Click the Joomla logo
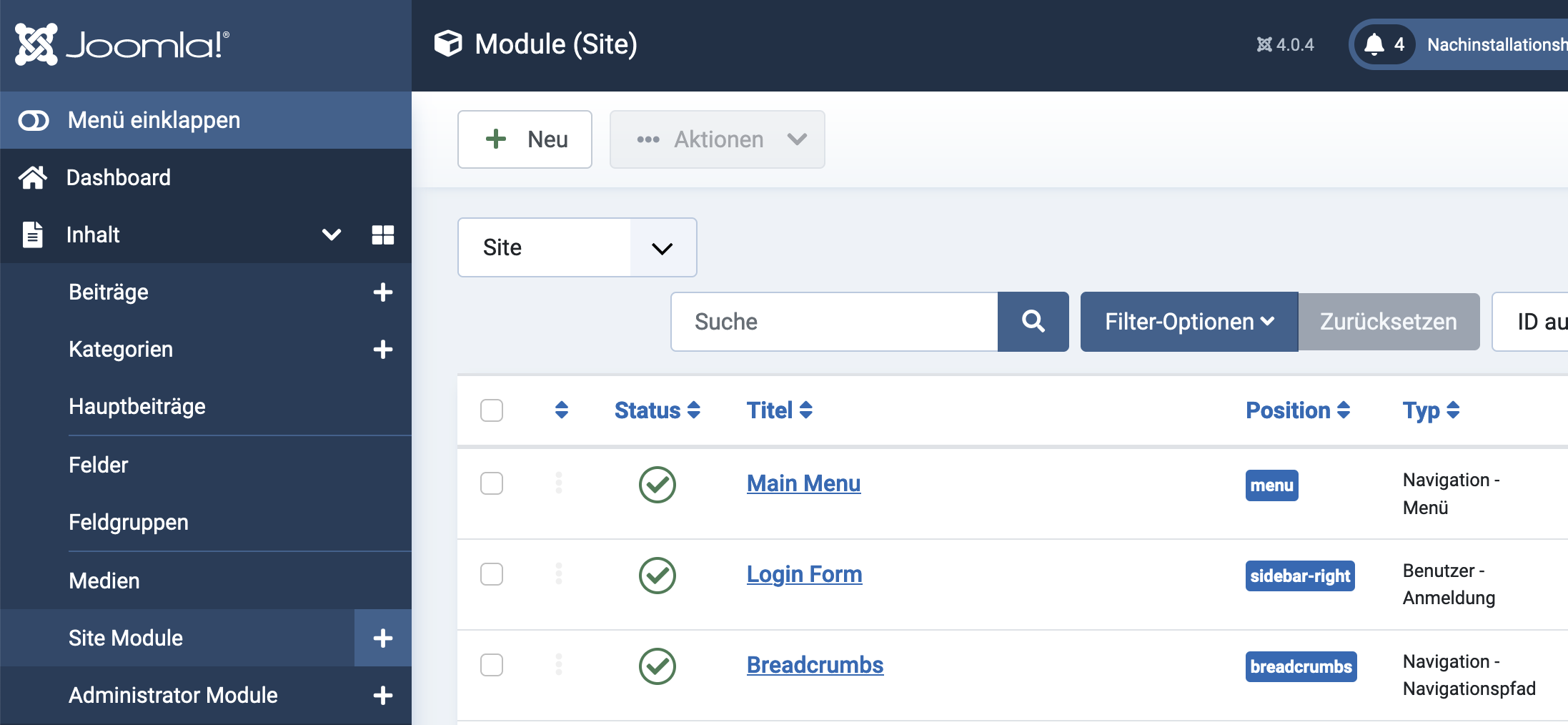Viewport: 1568px width, 725px height. click(122, 44)
